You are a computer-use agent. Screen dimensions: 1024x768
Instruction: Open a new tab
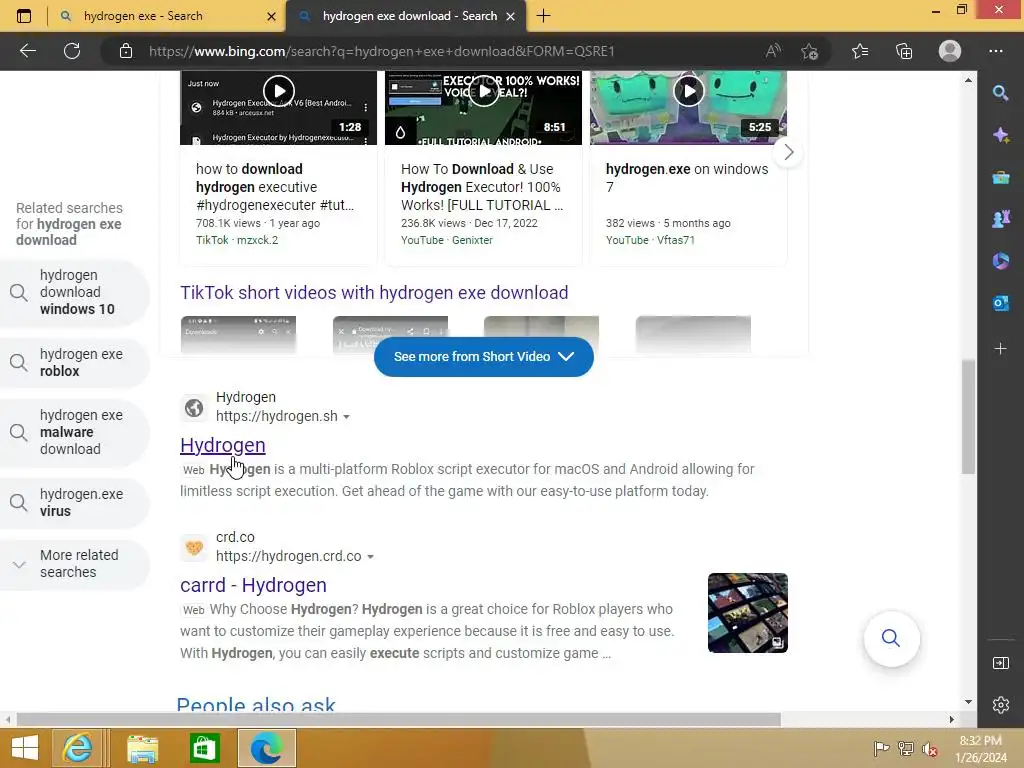pyautogui.click(x=543, y=16)
